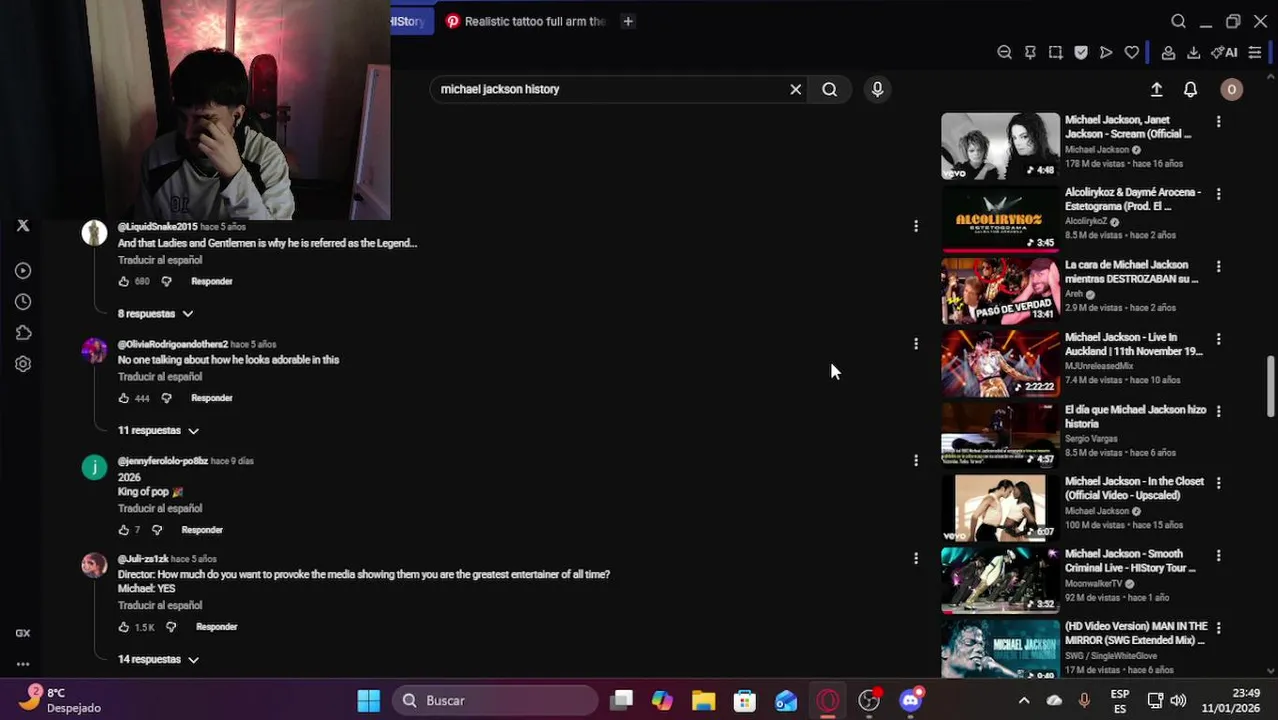Switch to Realistic tattoo full arm tab
The image size is (1278, 720).
tap(527, 21)
